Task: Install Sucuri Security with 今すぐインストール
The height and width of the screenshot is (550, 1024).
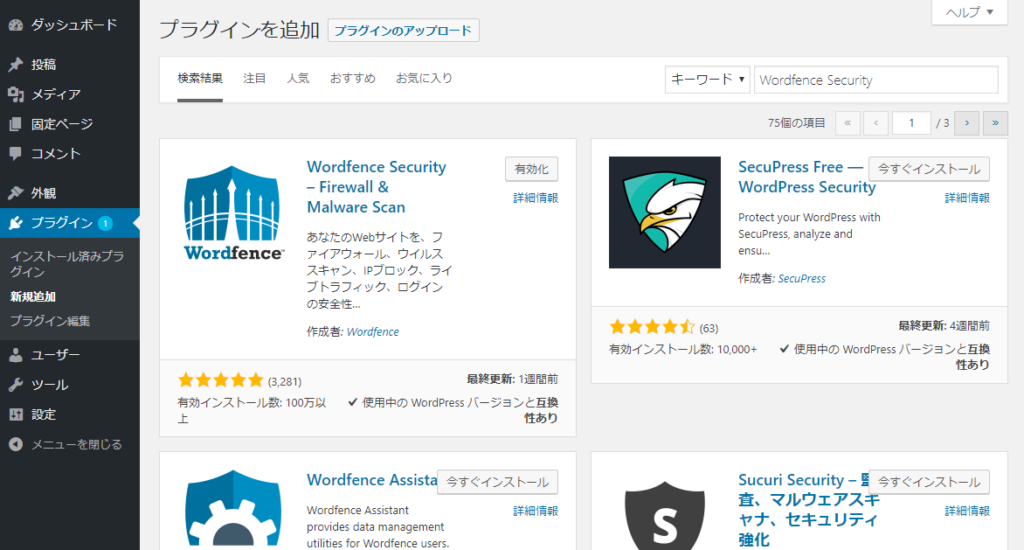Action: [x=929, y=482]
